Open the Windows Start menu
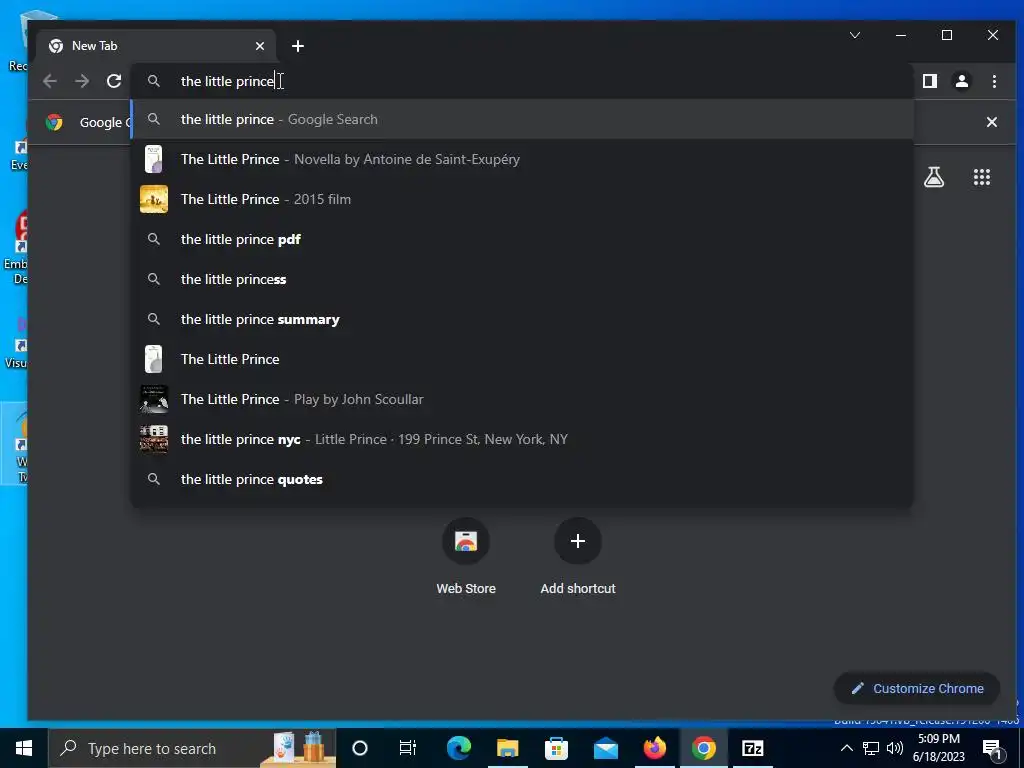The width and height of the screenshot is (1024, 768). 24,748
